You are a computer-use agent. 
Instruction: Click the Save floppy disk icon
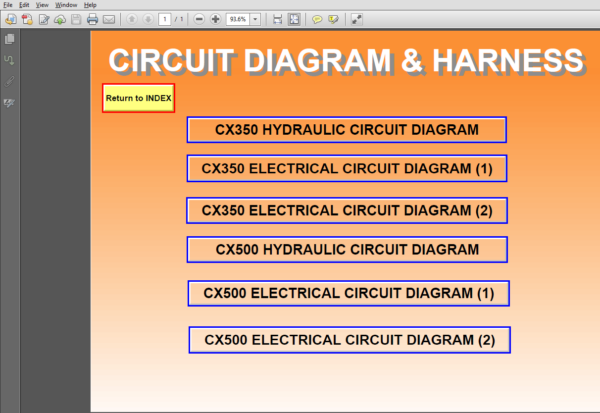point(76,19)
